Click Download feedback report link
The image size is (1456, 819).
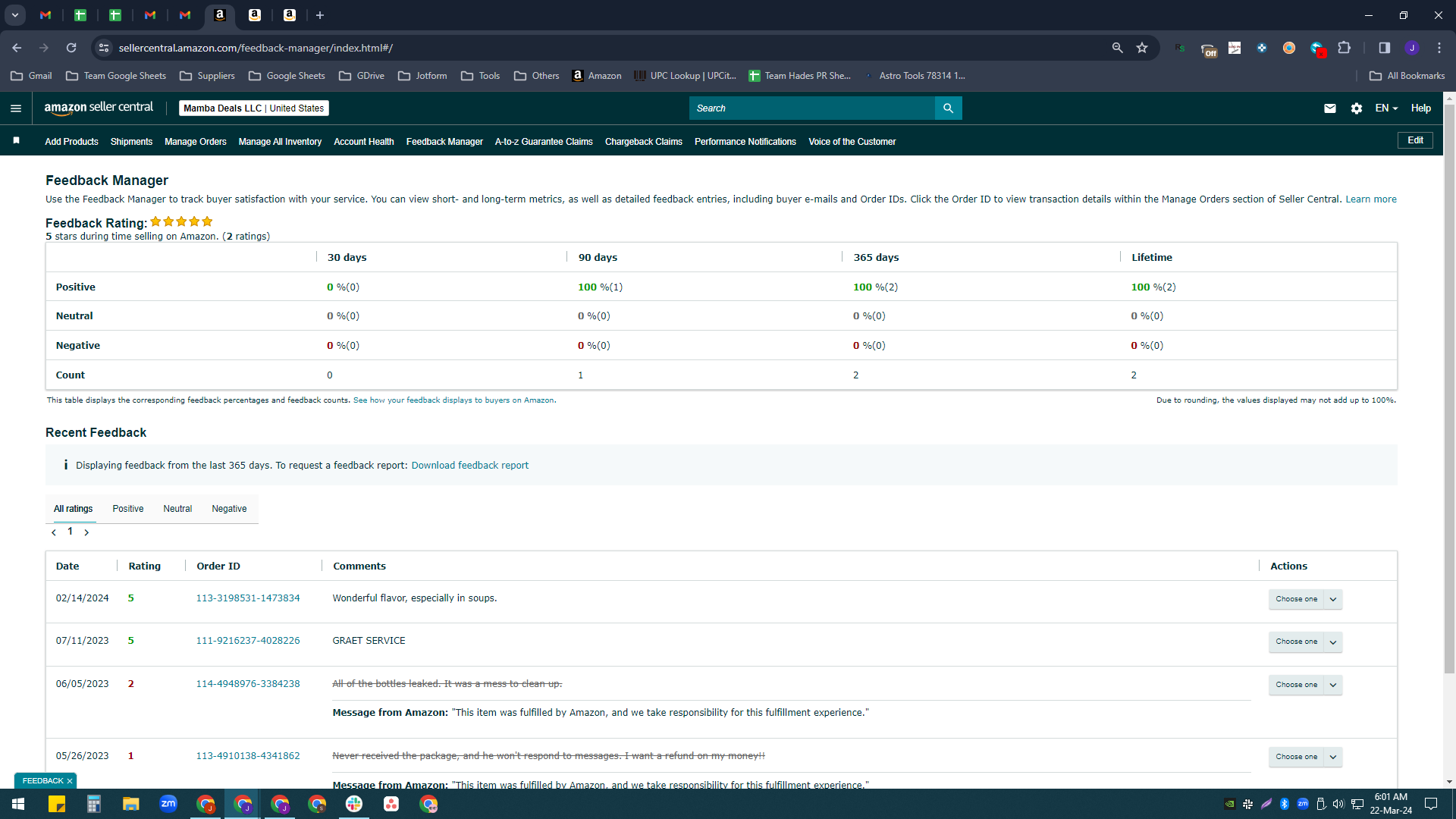(470, 466)
